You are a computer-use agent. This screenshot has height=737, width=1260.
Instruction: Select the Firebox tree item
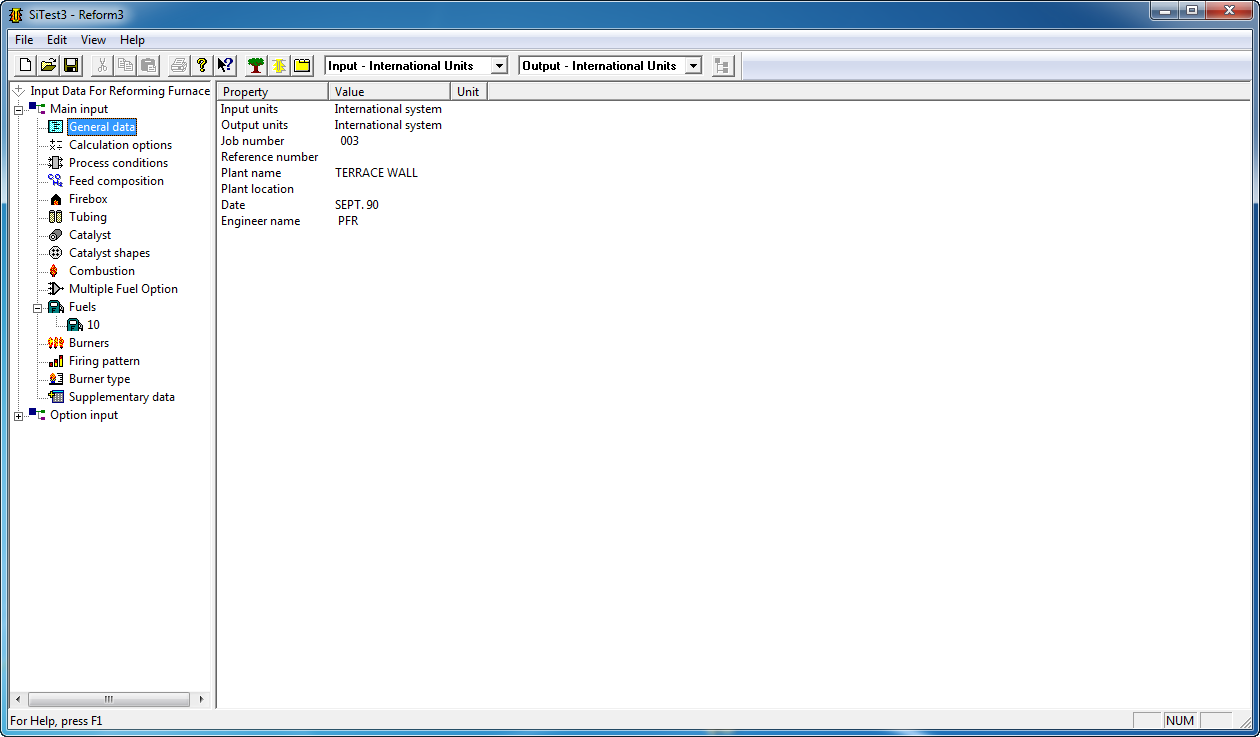coord(88,199)
